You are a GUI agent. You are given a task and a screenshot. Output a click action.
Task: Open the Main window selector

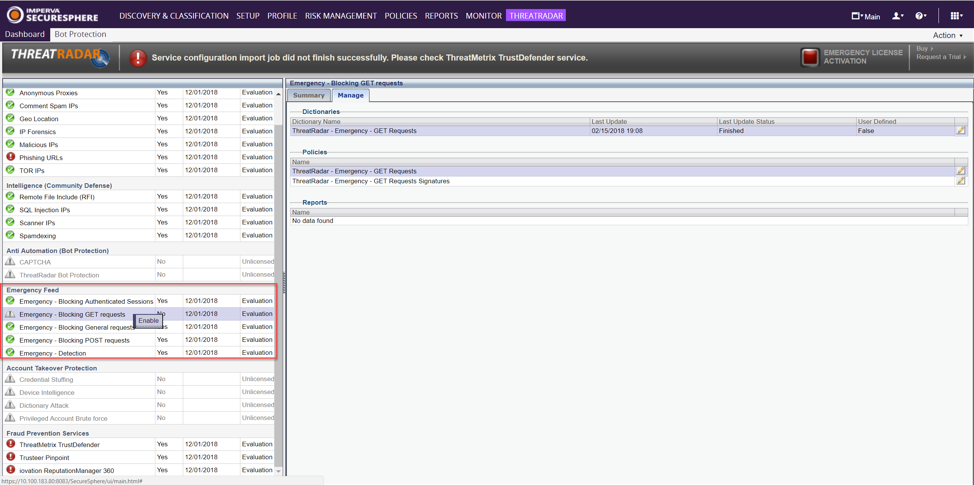[x=865, y=16]
